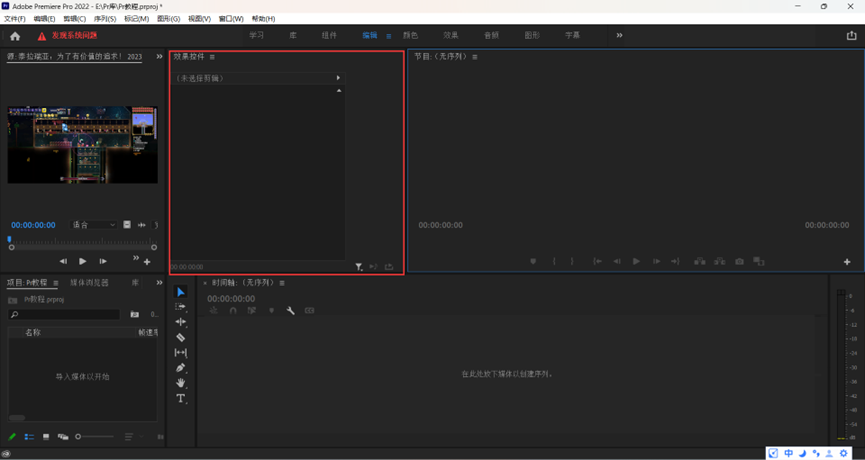
Task: Switch to the 颜色 workspace tab
Action: [x=410, y=35]
